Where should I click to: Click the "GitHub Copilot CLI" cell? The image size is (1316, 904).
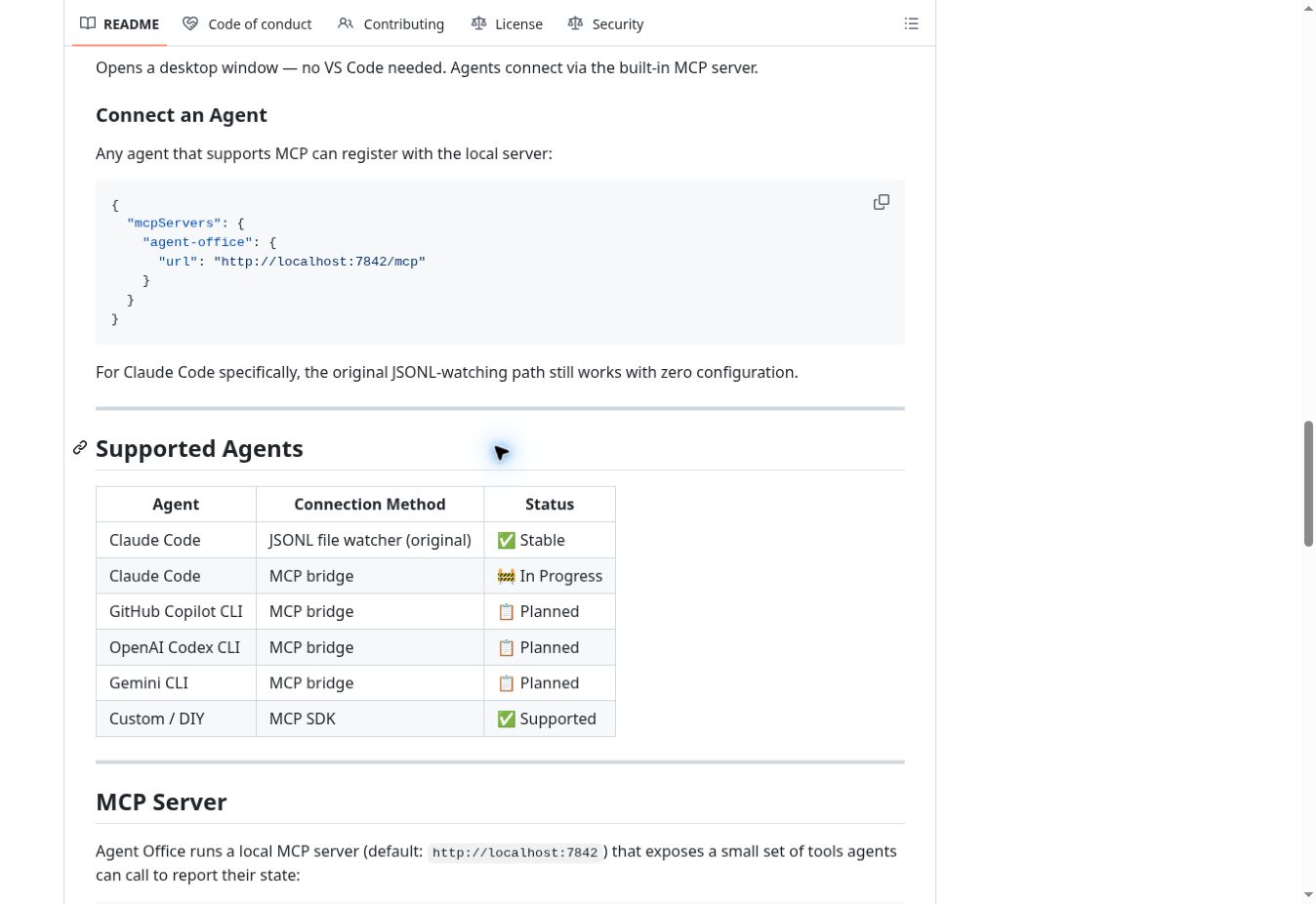pyautogui.click(x=176, y=611)
